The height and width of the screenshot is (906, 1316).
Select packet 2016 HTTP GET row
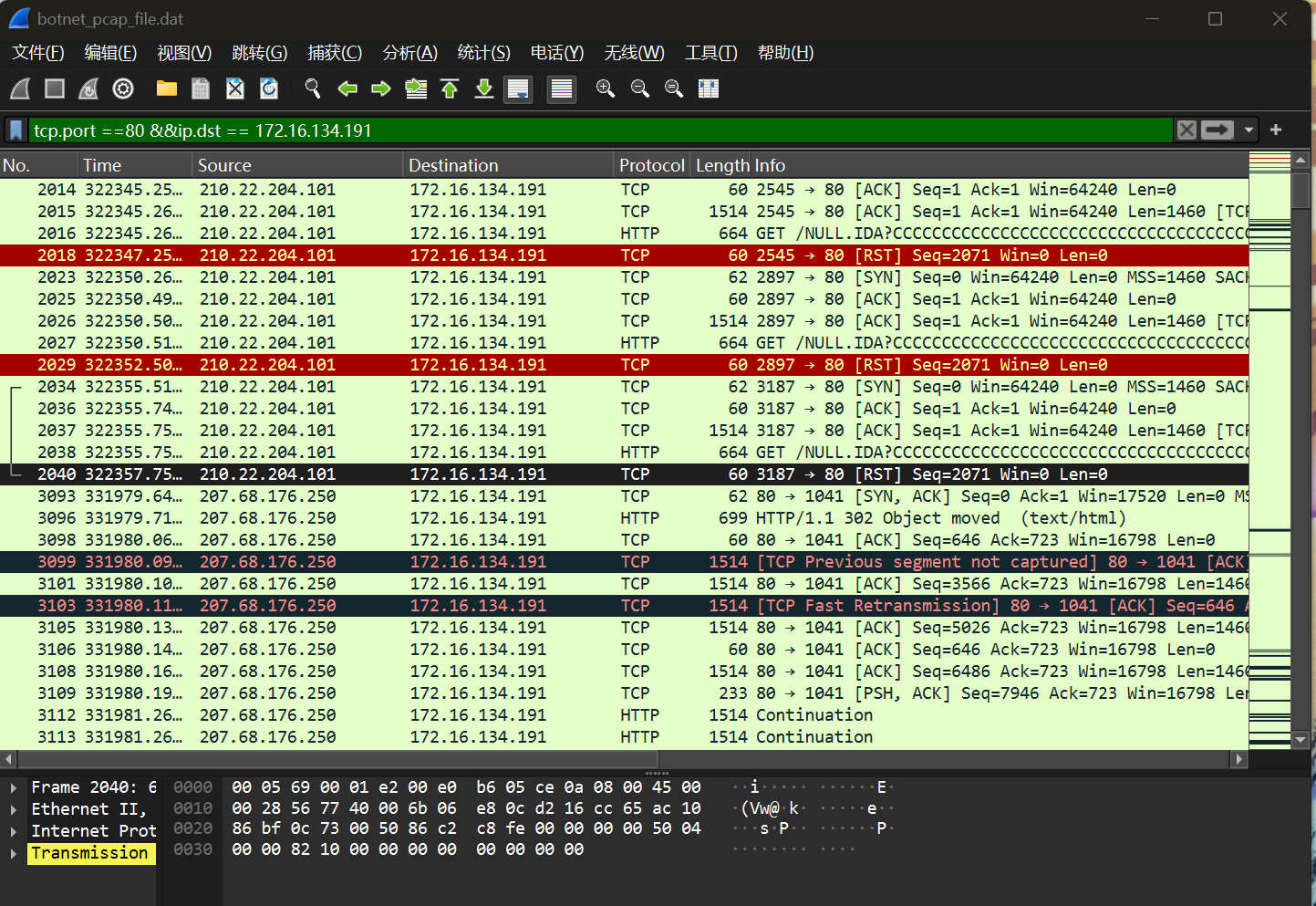624,234
